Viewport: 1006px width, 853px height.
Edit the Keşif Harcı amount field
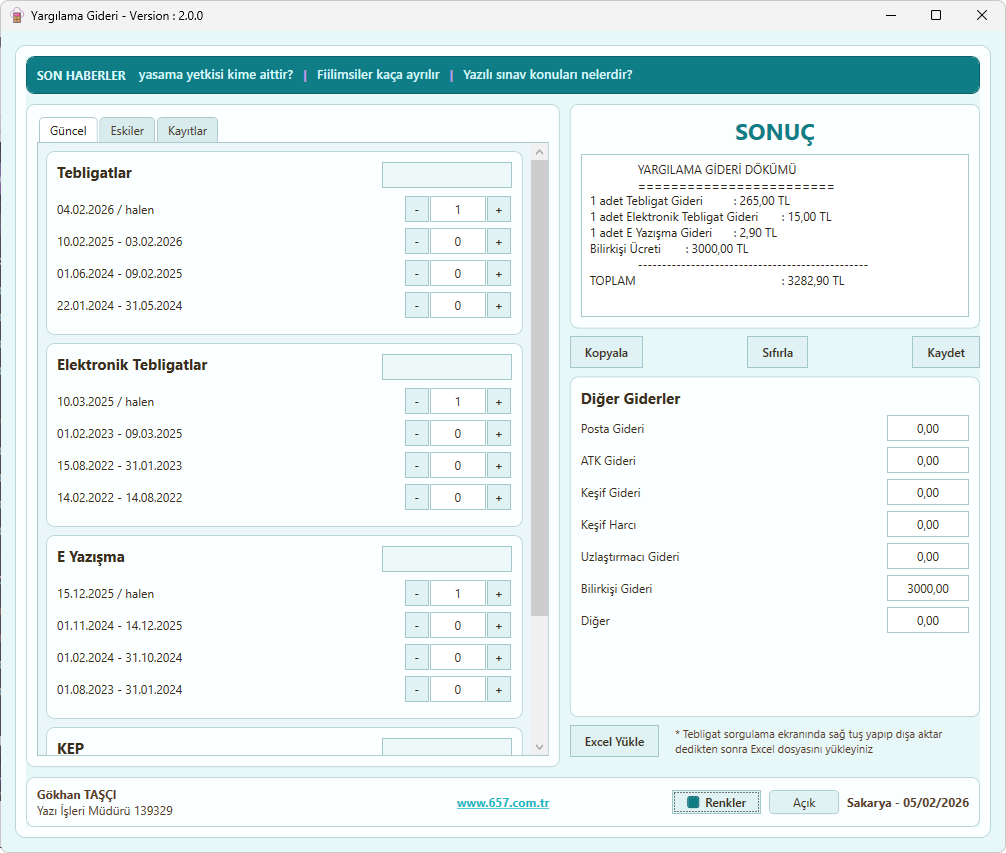click(x=928, y=525)
